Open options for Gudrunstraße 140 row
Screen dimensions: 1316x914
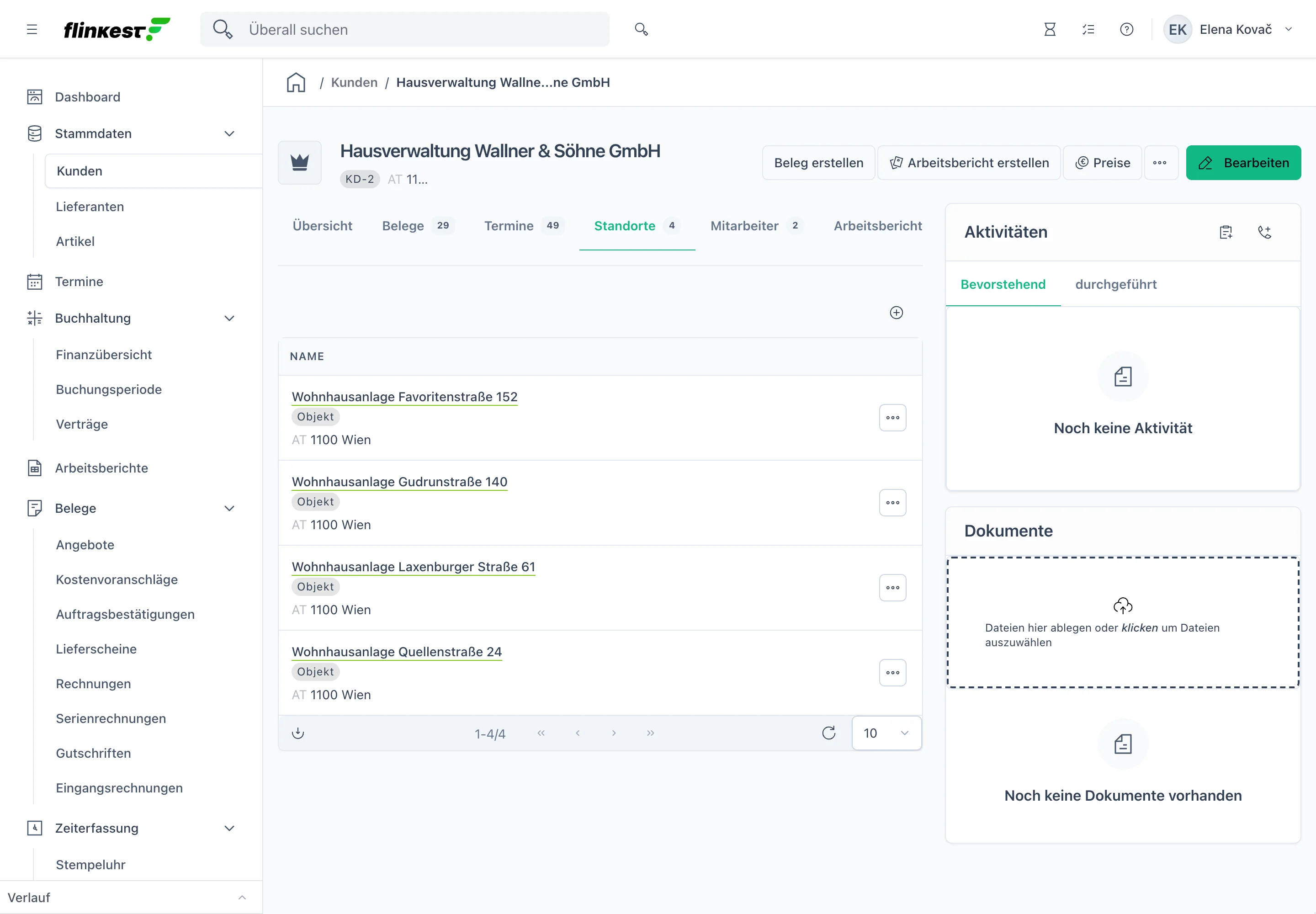(x=892, y=503)
